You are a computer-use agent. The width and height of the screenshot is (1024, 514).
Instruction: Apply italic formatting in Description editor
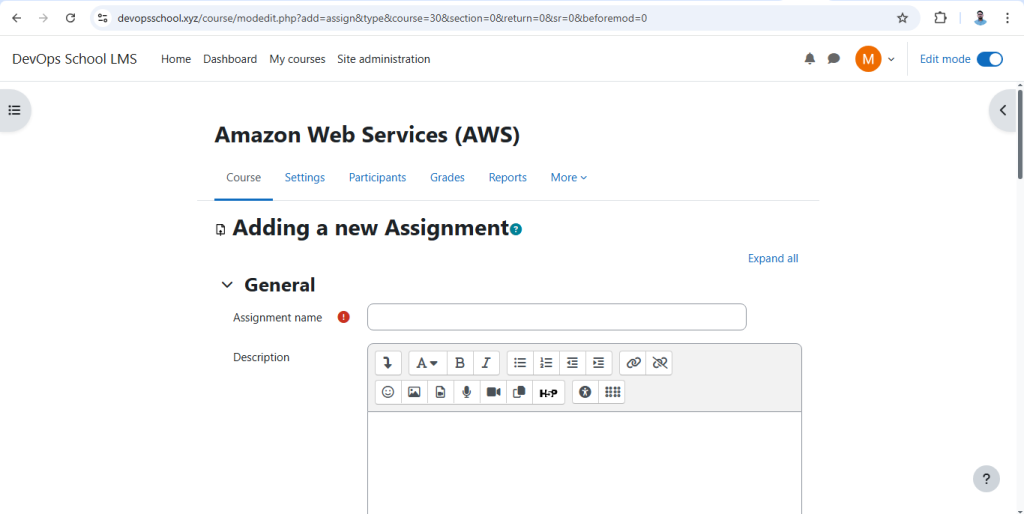(486, 362)
